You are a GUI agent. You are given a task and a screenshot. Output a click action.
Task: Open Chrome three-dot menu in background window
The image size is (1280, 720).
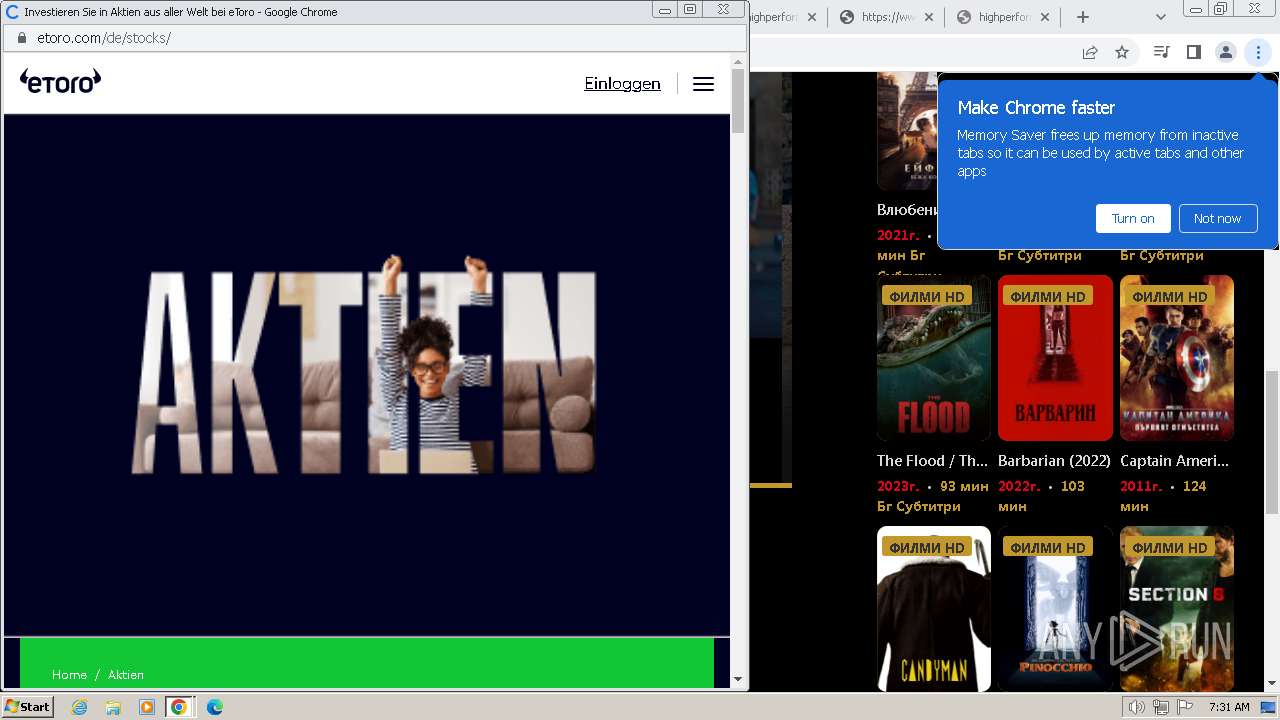click(x=1258, y=52)
